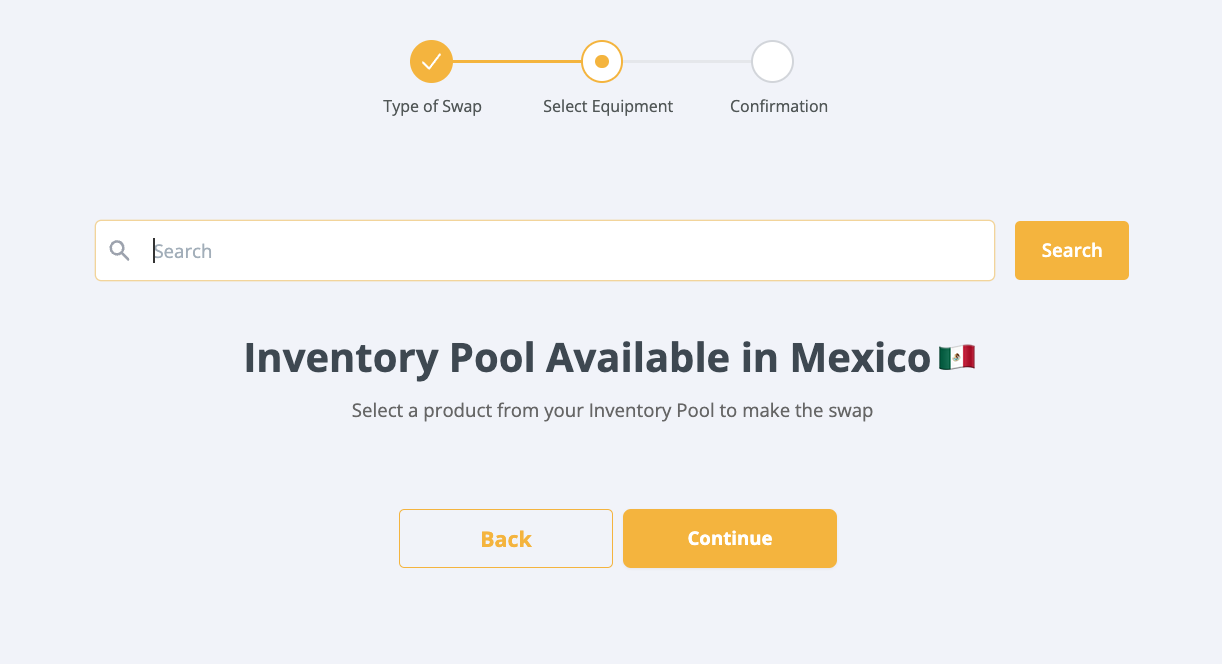Select the 'Type of Swap' step label
Viewport: 1222px width, 664px height.
click(x=432, y=106)
